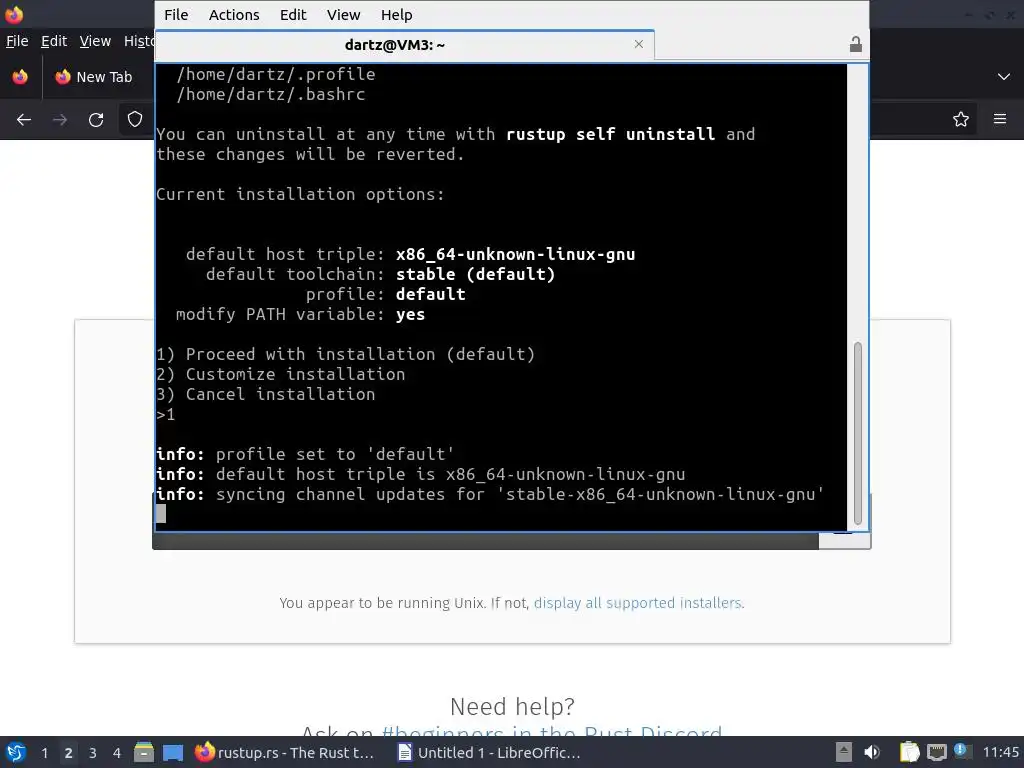
Task: Go back in Firefox
Action: 24,120
